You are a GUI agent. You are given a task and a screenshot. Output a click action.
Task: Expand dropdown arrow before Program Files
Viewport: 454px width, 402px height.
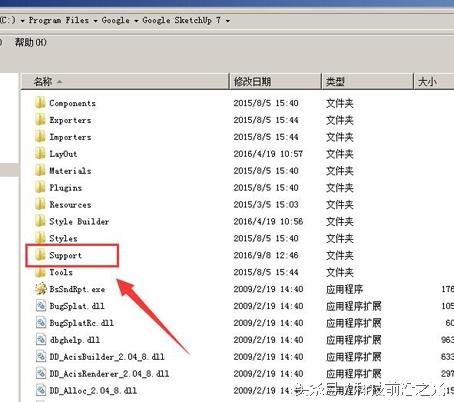point(22,21)
